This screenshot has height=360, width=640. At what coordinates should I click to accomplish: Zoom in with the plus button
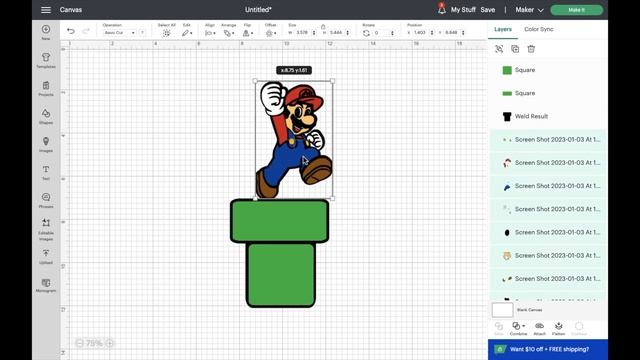coord(109,343)
